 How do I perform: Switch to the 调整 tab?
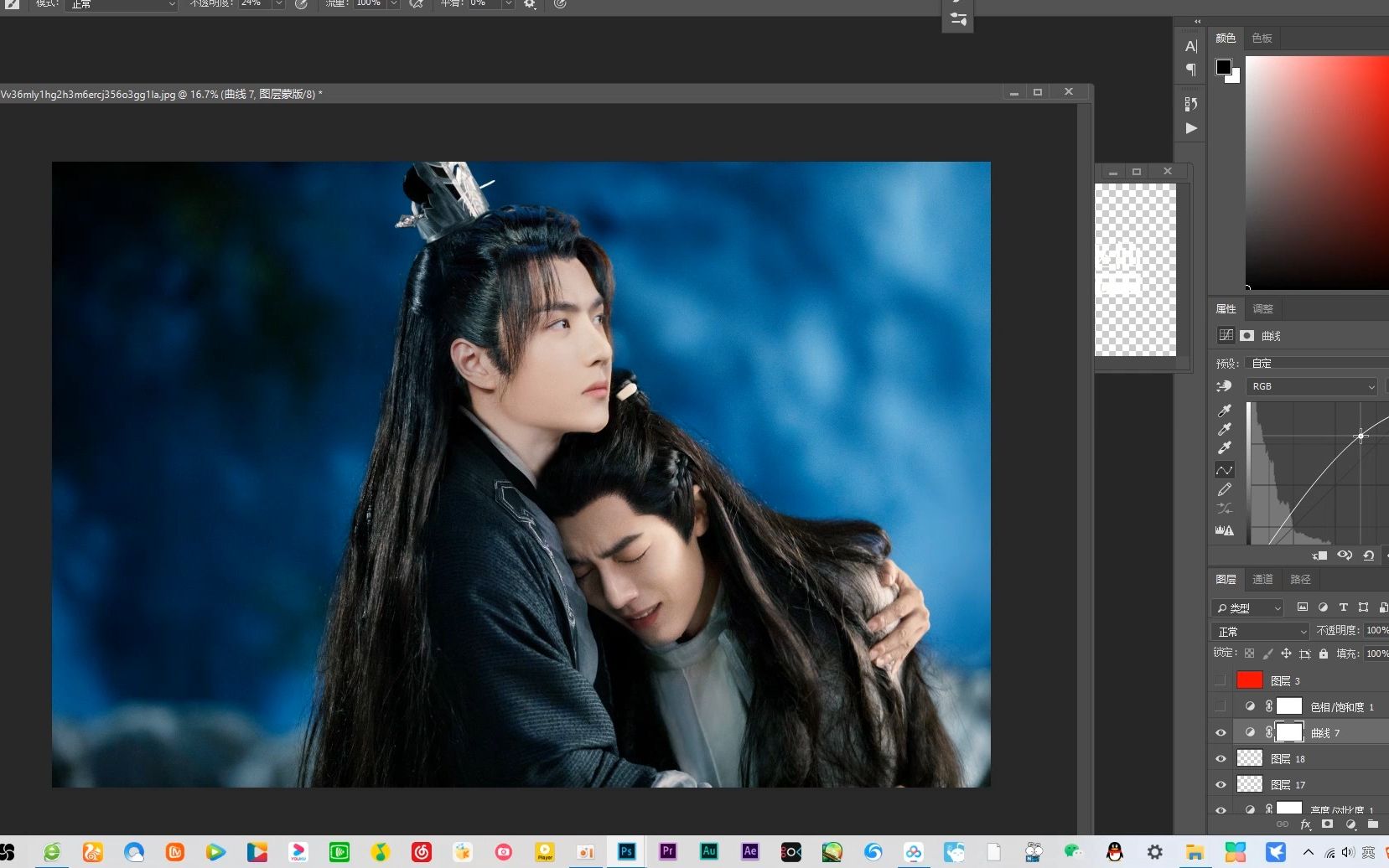pyautogui.click(x=1262, y=308)
